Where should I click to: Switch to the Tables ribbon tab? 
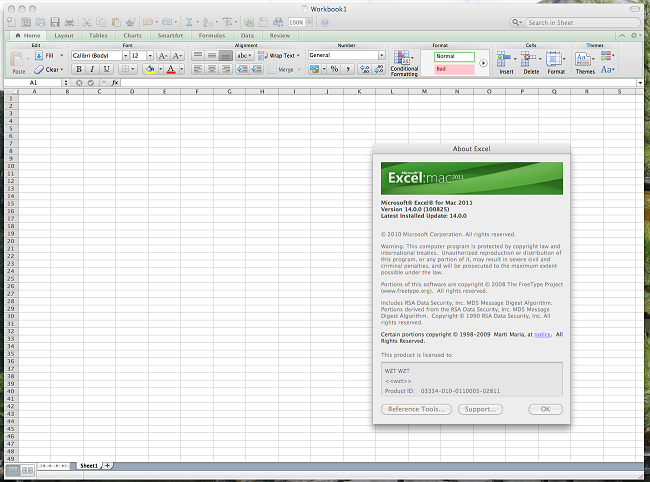pyautogui.click(x=98, y=36)
